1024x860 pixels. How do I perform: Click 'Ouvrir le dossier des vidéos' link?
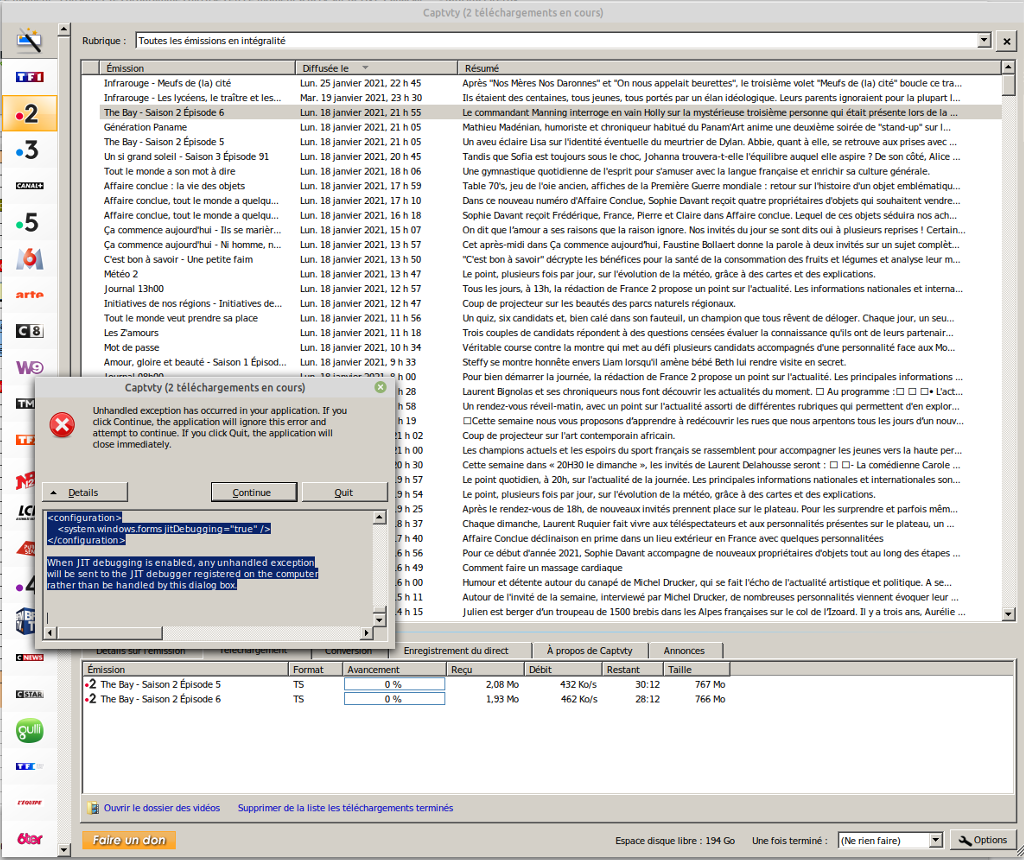pos(161,808)
